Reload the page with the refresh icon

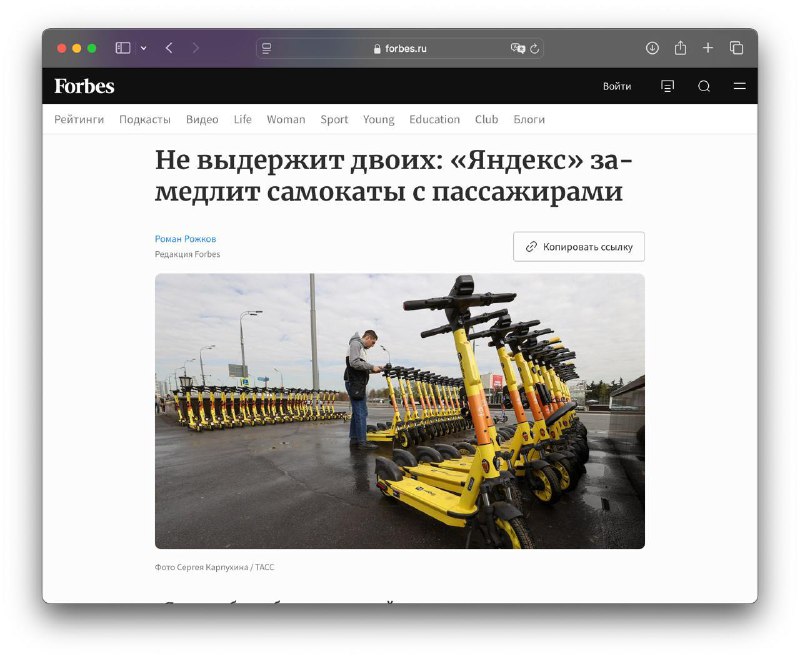(534, 48)
